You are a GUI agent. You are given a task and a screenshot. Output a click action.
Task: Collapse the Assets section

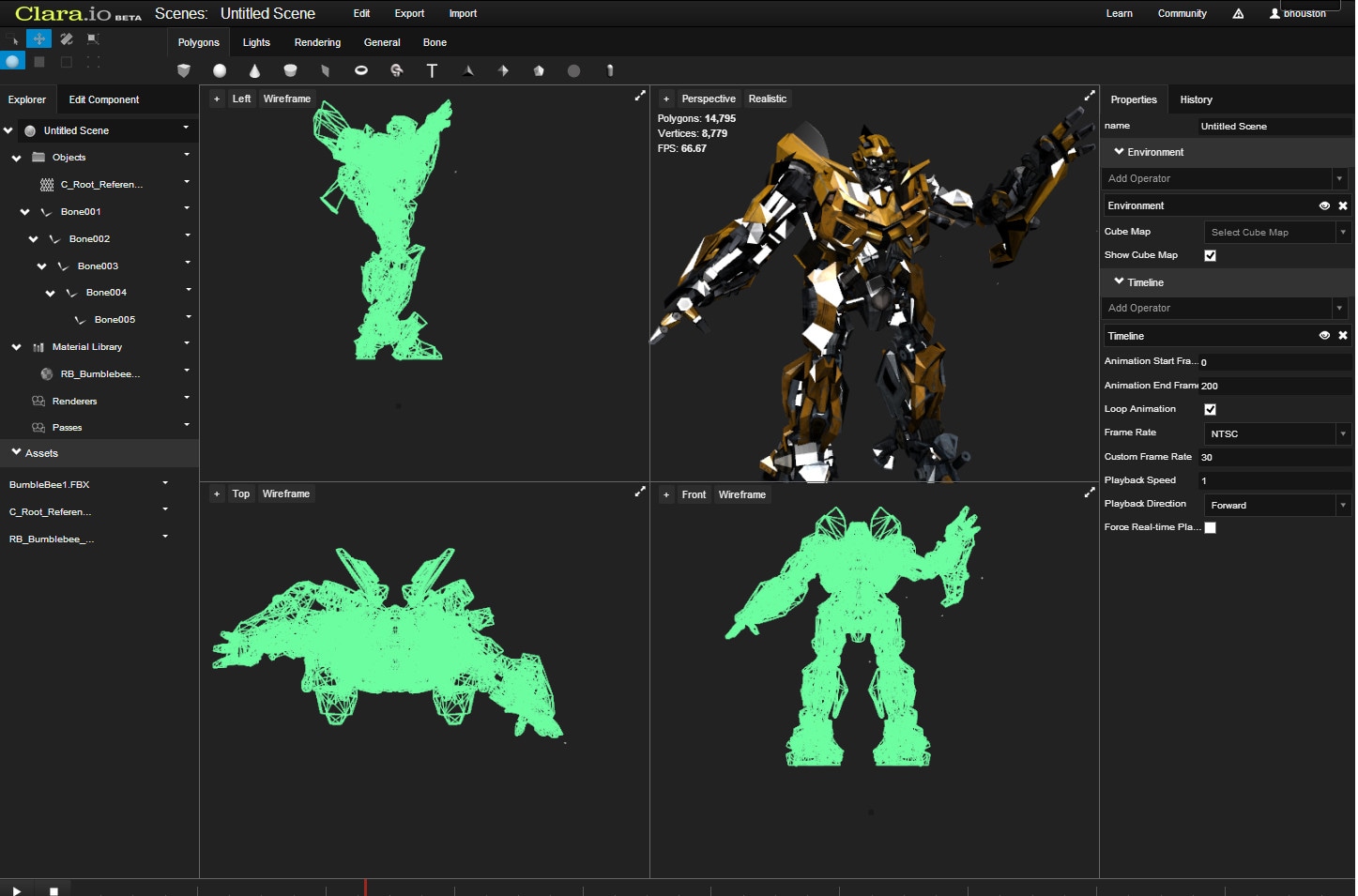pyautogui.click(x=16, y=452)
